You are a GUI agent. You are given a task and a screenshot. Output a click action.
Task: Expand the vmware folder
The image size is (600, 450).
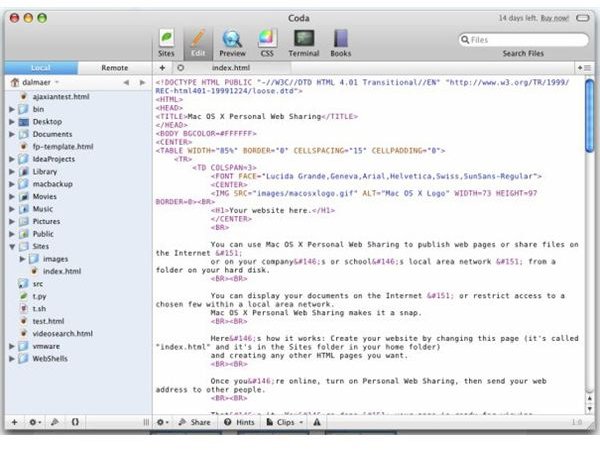pyautogui.click(x=12, y=346)
